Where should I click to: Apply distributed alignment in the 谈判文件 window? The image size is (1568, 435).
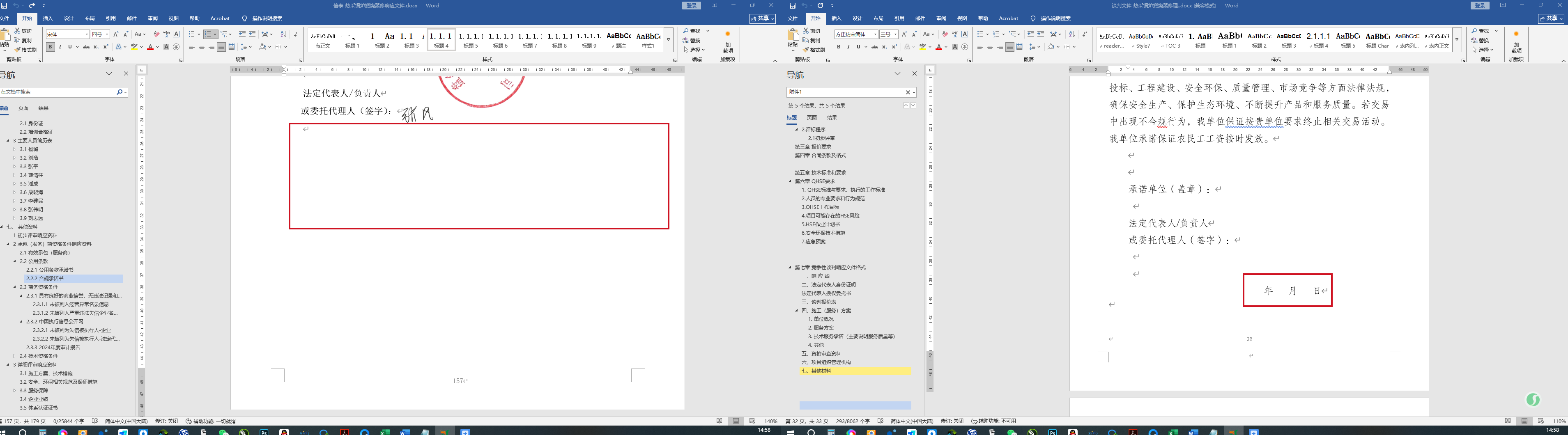(x=1020, y=47)
